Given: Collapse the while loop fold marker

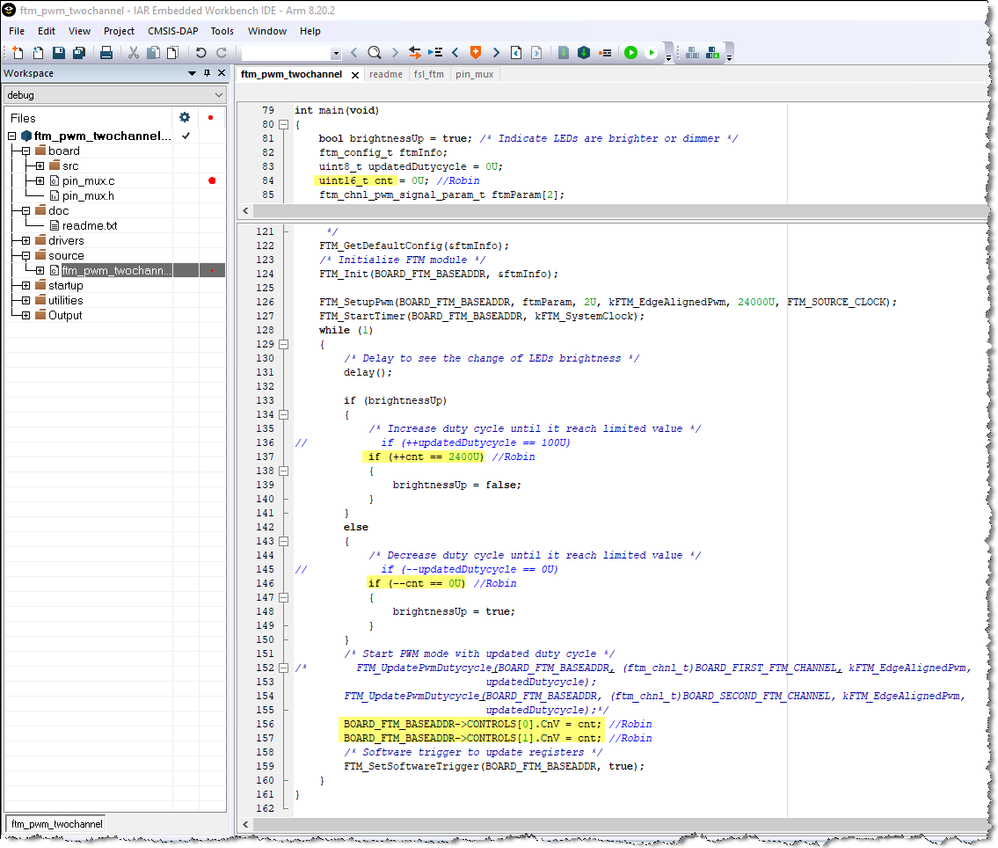Looking at the screenshot, I should (x=283, y=344).
